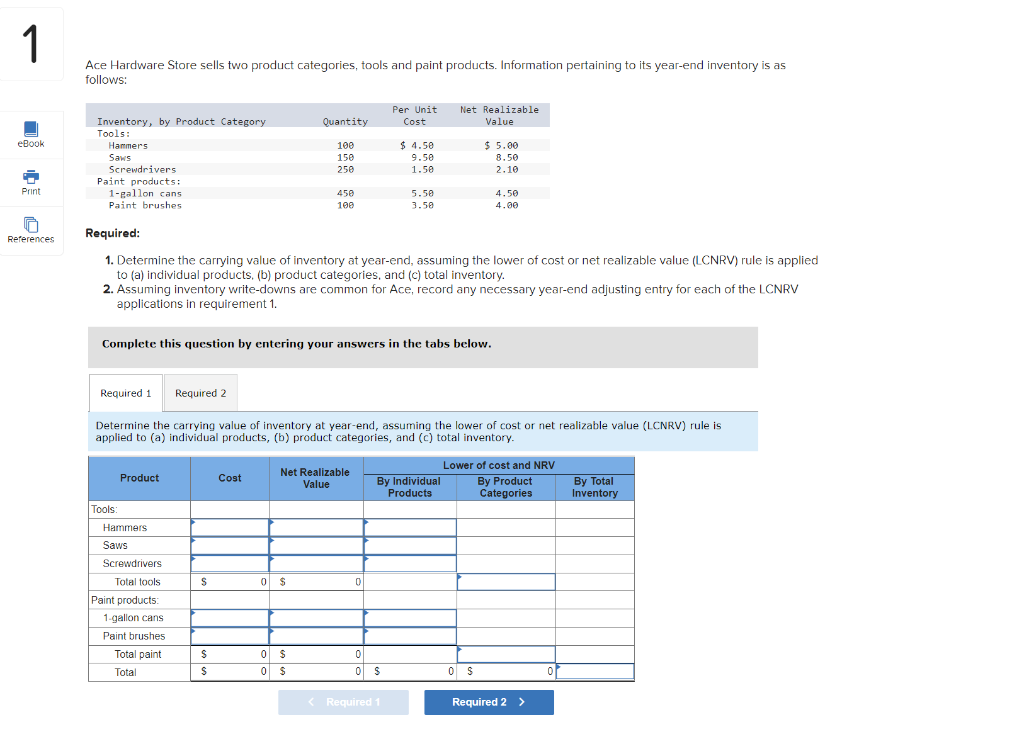Click the '450' quantity for 1-gallon cans
The height and width of the screenshot is (744, 1024).
coord(345,193)
